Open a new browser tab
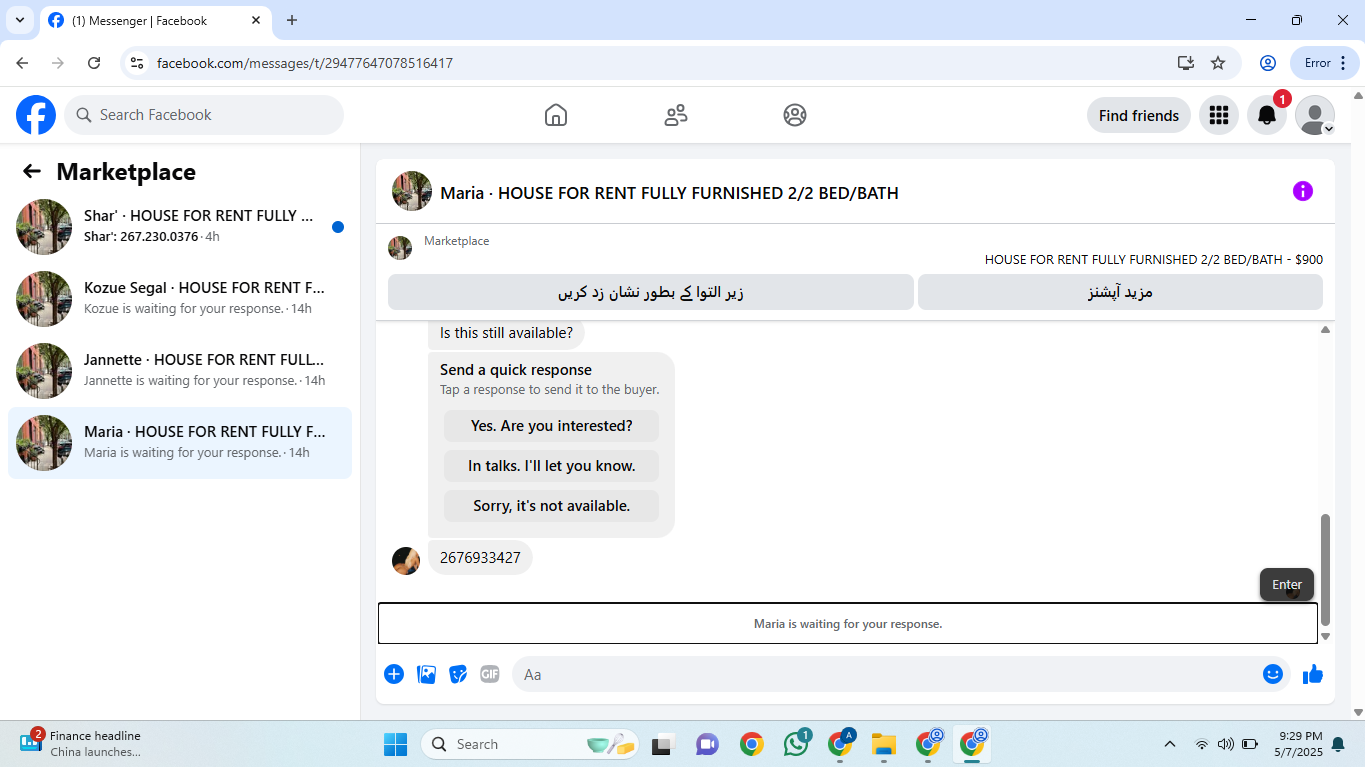Screen dimensions: 1365x767 point(292,20)
